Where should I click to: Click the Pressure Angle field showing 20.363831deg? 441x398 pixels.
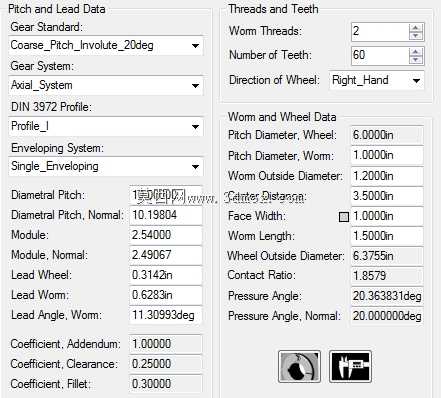[387, 296]
